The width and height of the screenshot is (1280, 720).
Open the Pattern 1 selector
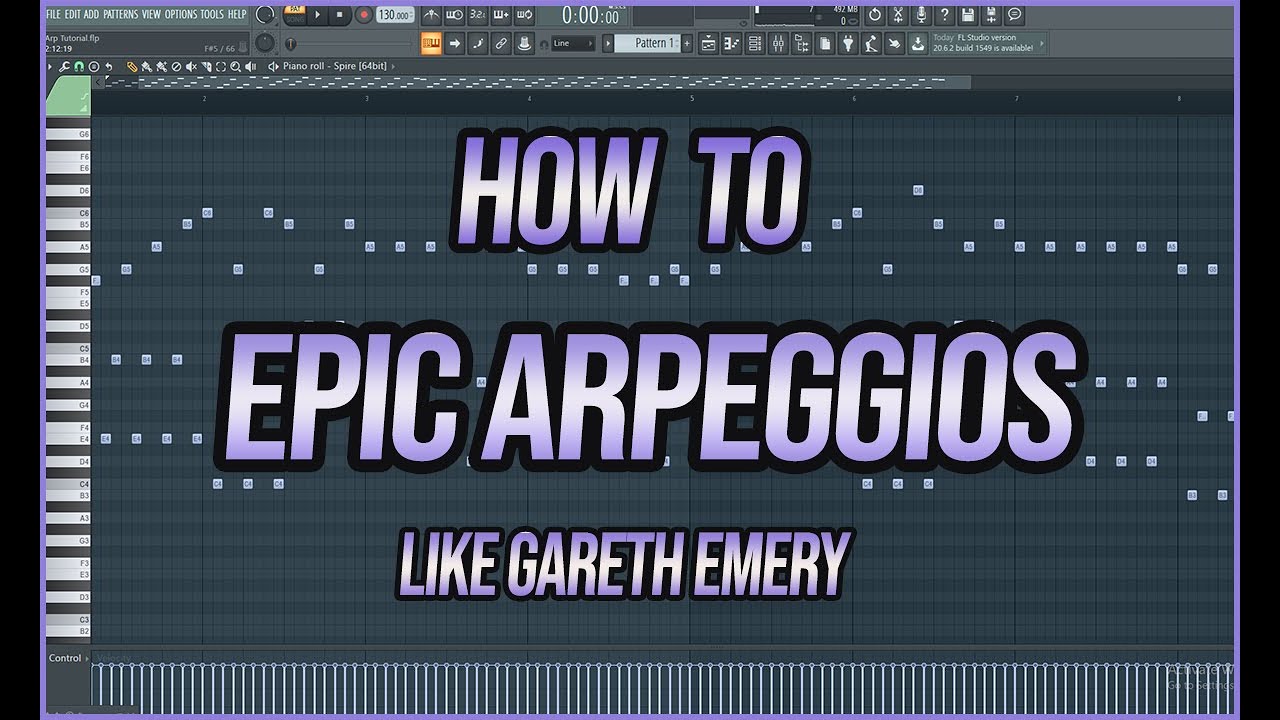click(x=648, y=43)
